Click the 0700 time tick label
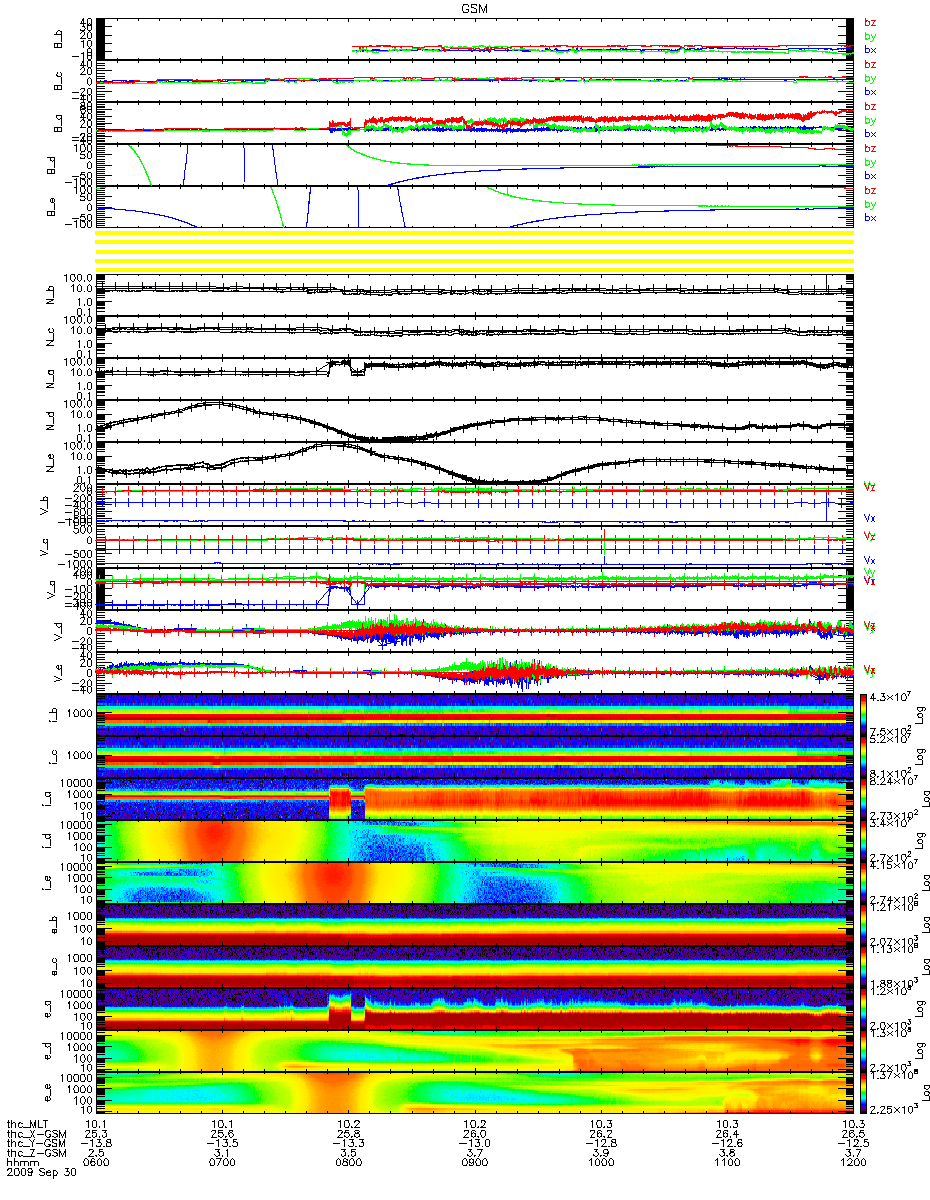 coord(223,1164)
